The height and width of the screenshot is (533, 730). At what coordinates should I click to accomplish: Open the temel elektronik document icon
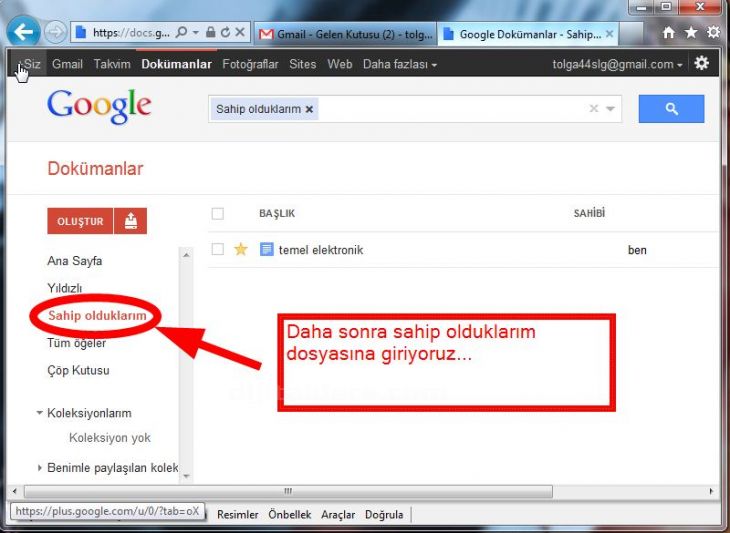(x=266, y=250)
